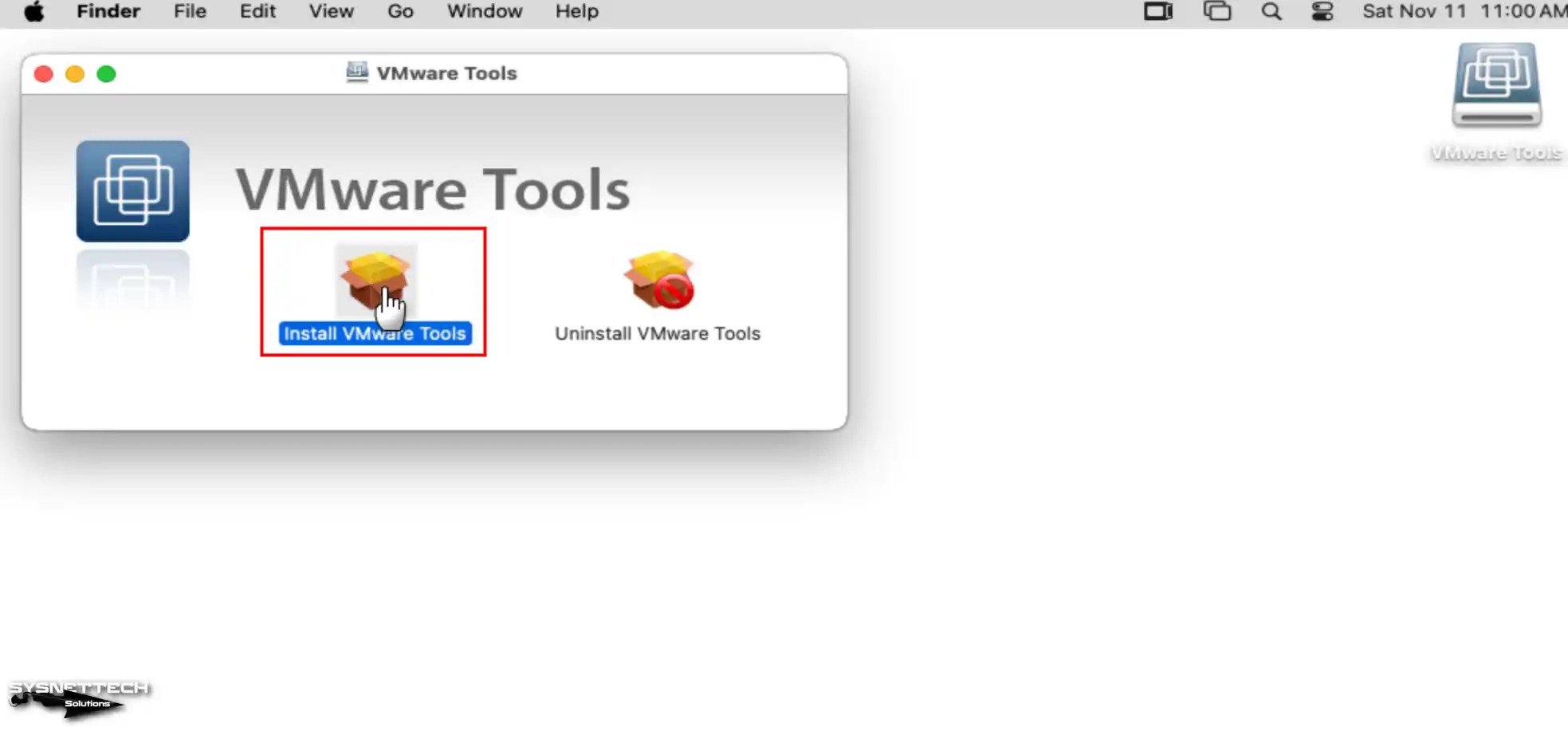
Task: Click the VMware Tools logo in the window
Action: [x=132, y=191]
